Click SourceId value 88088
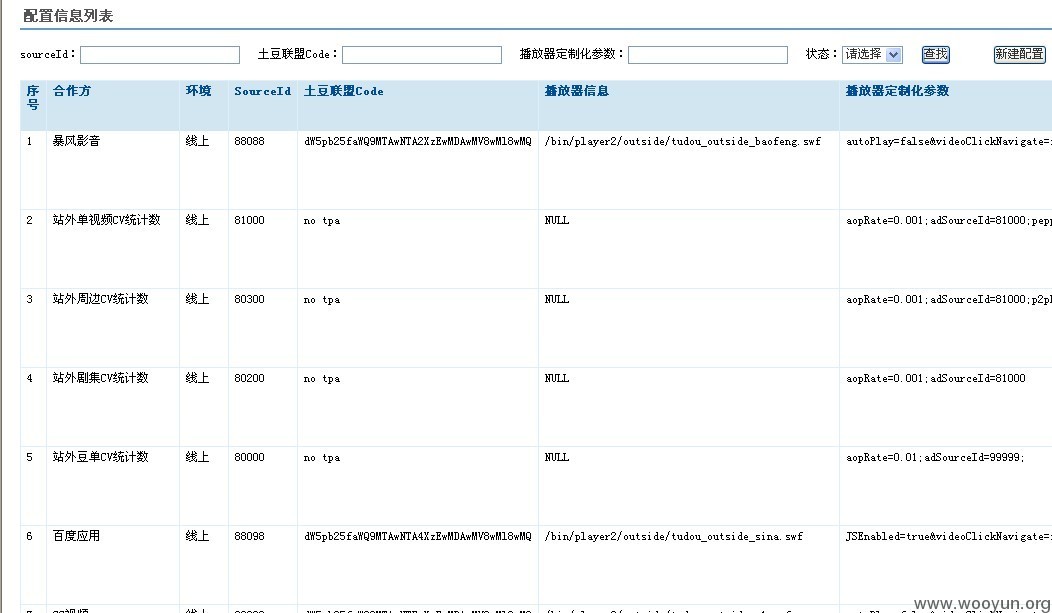Viewport: 1052px width, 613px height. tap(249, 141)
